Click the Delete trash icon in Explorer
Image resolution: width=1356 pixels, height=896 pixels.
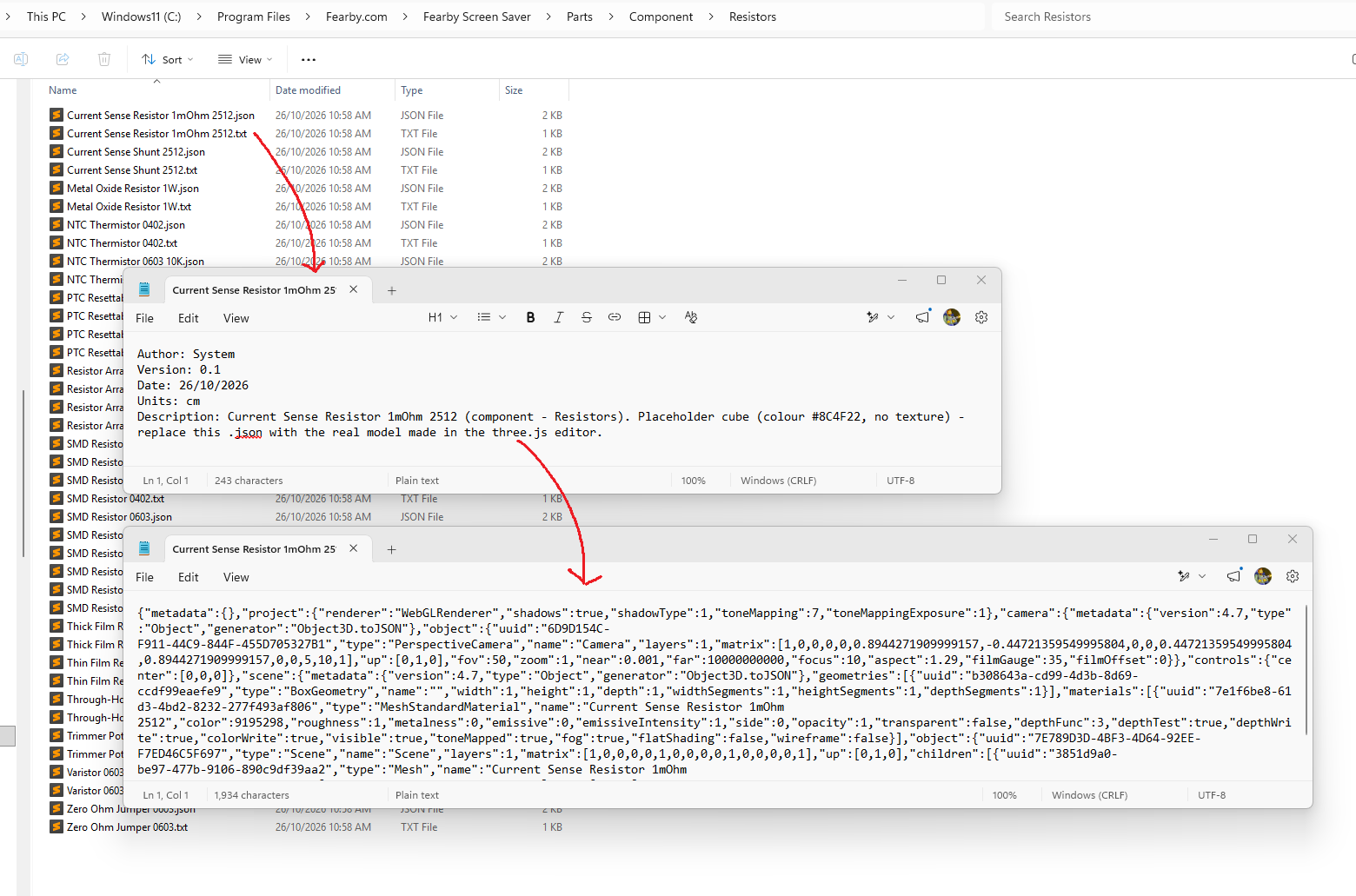pyautogui.click(x=104, y=59)
